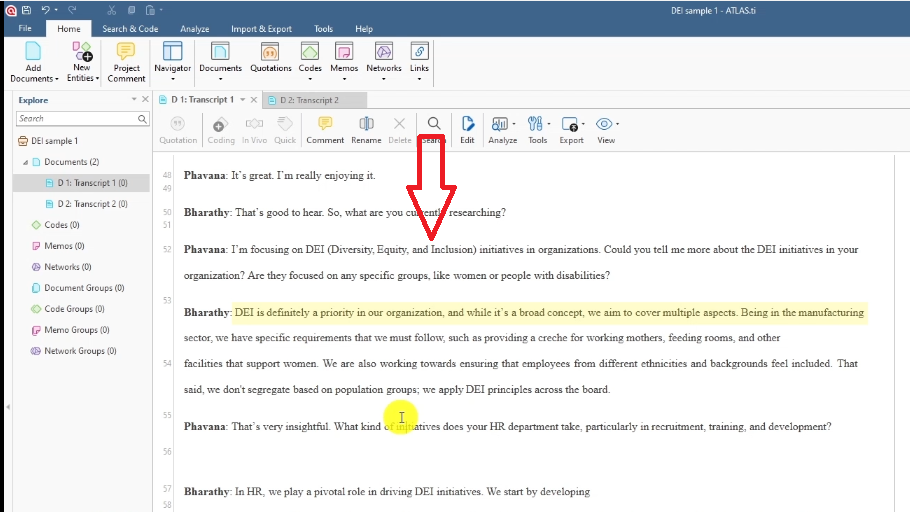Viewport: 910px width, 512px height.
Task: Close the Explore panel
Action: 145,99
